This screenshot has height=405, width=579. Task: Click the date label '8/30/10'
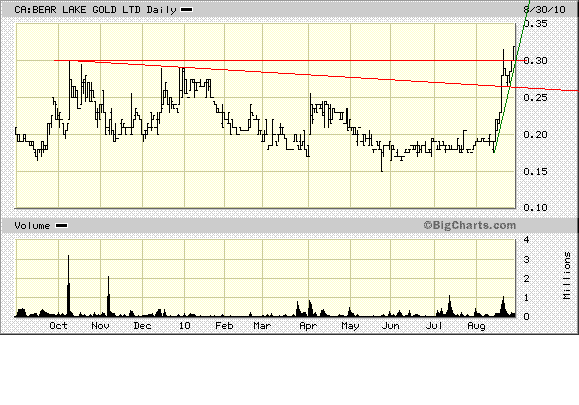pyautogui.click(x=545, y=10)
